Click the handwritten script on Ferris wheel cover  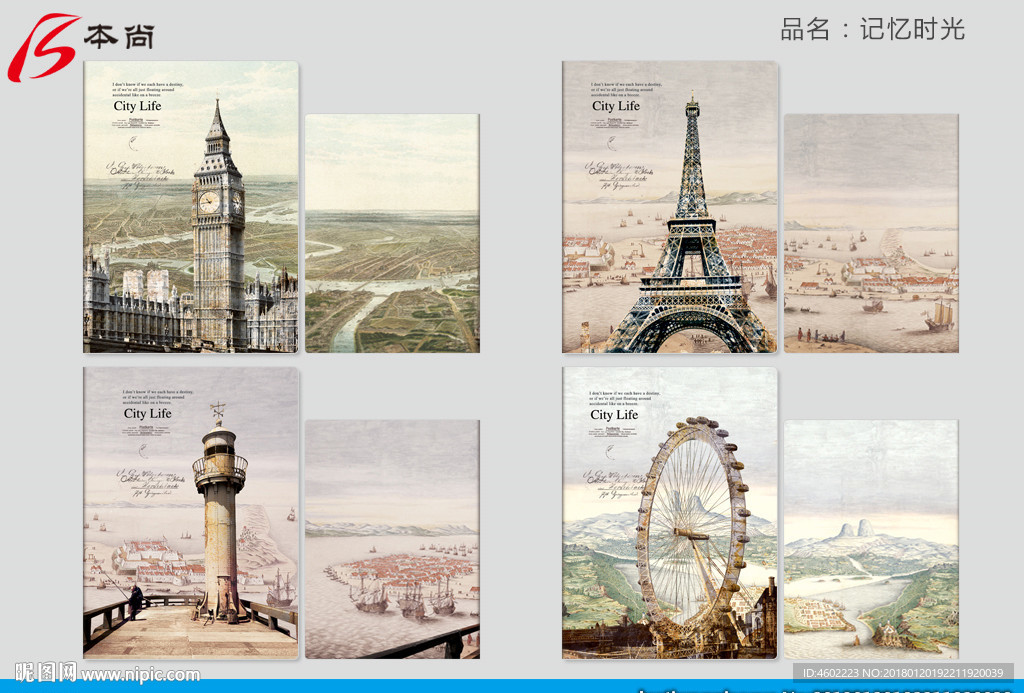(x=615, y=485)
